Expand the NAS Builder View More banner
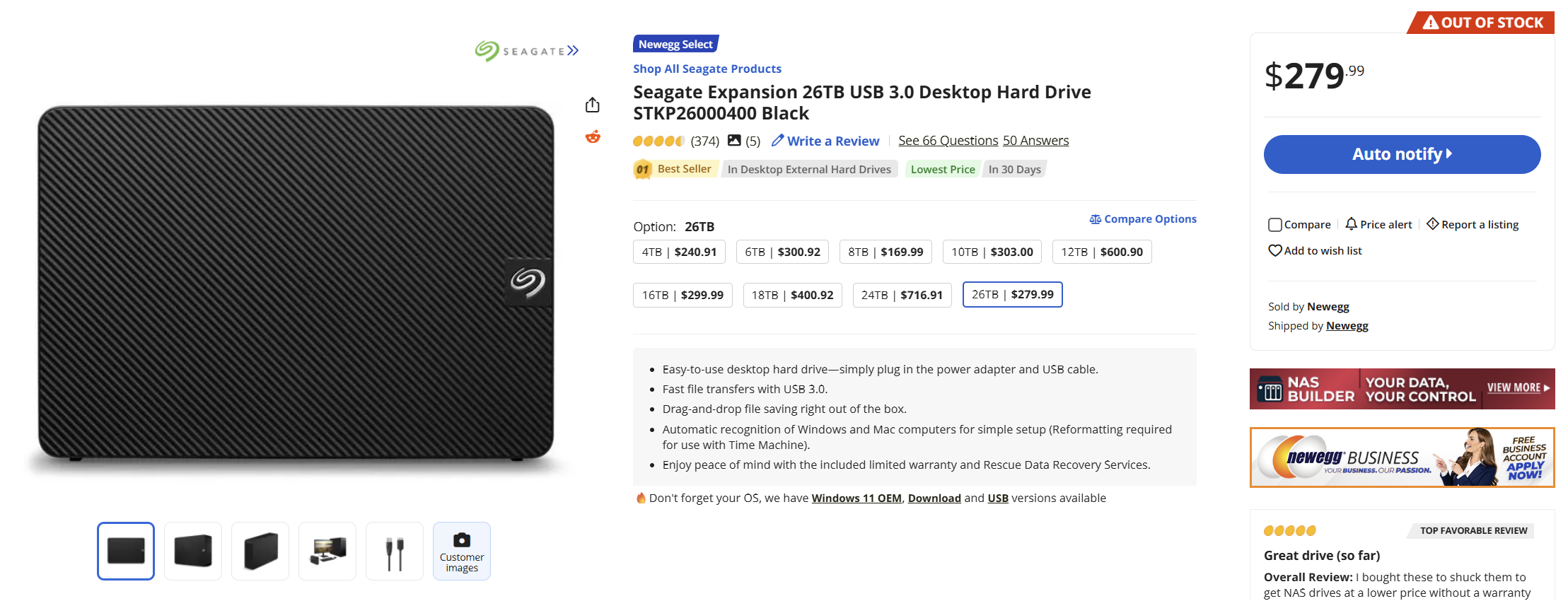 tap(1518, 388)
